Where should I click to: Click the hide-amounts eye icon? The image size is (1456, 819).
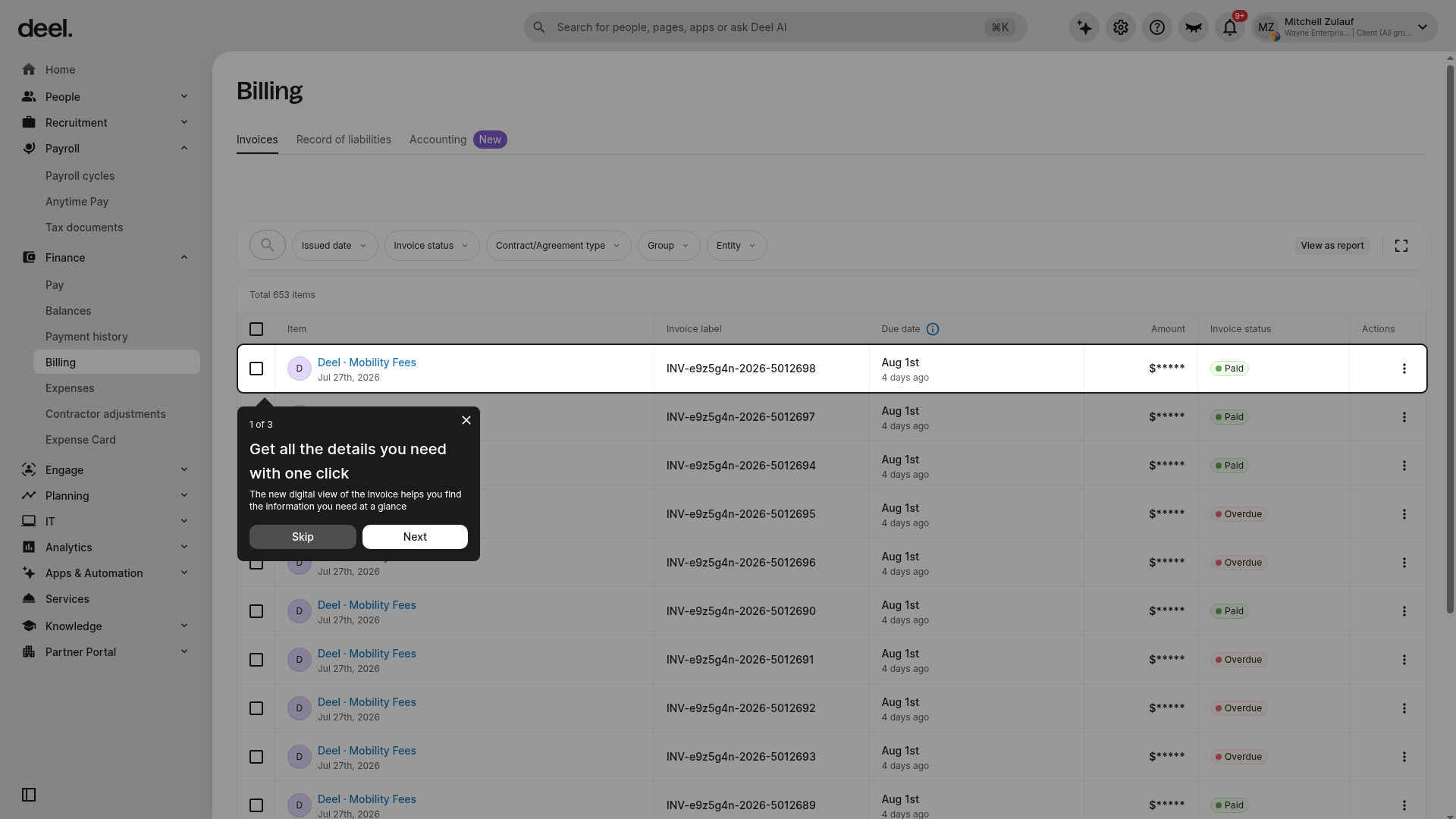click(x=1194, y=27)
